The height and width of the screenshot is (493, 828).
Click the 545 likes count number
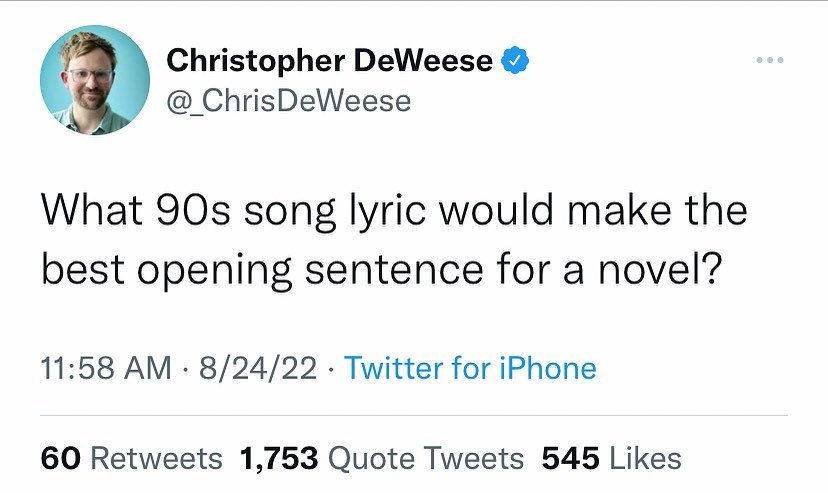coord(570,458)
